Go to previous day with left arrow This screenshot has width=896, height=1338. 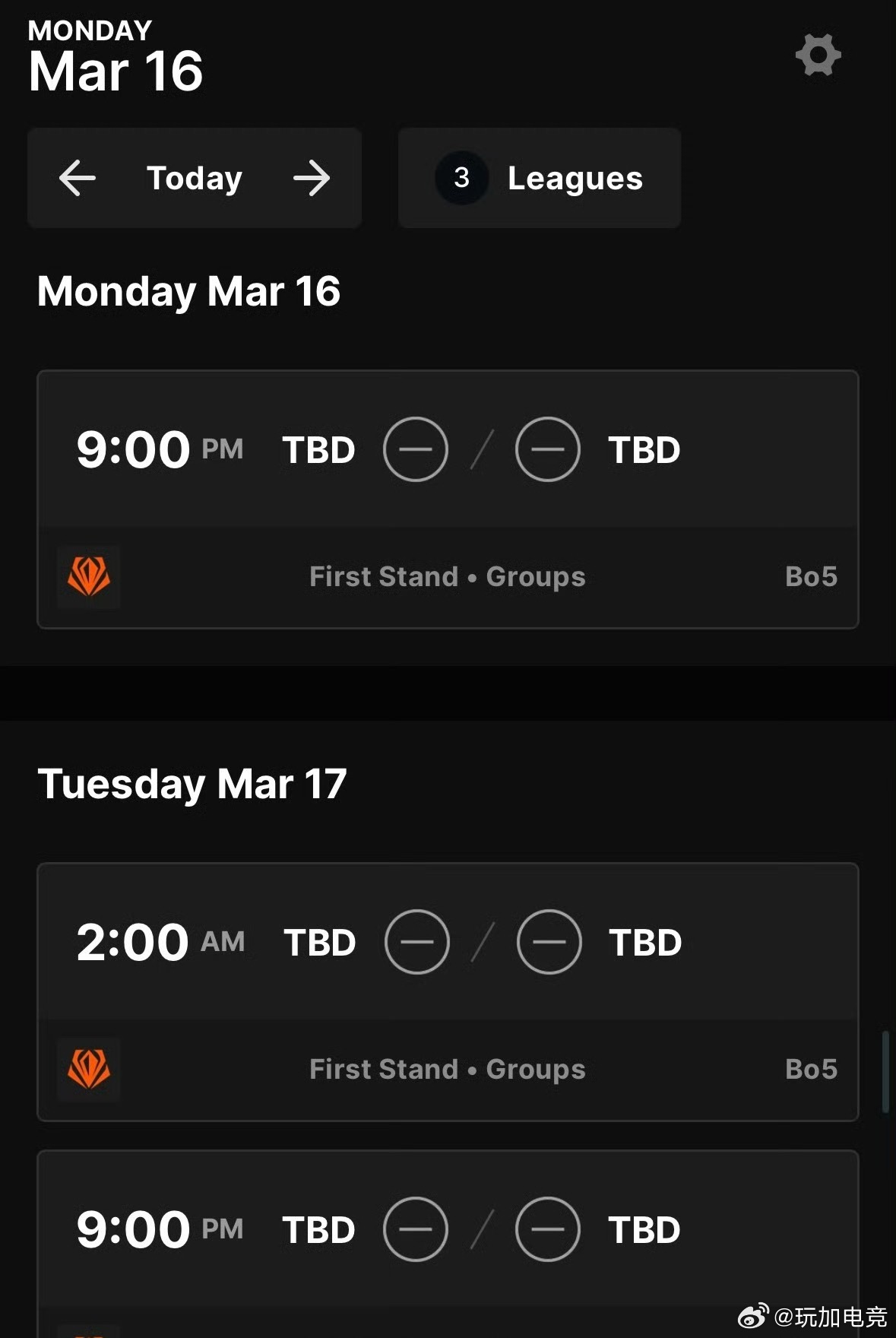[x=78, y=179]
